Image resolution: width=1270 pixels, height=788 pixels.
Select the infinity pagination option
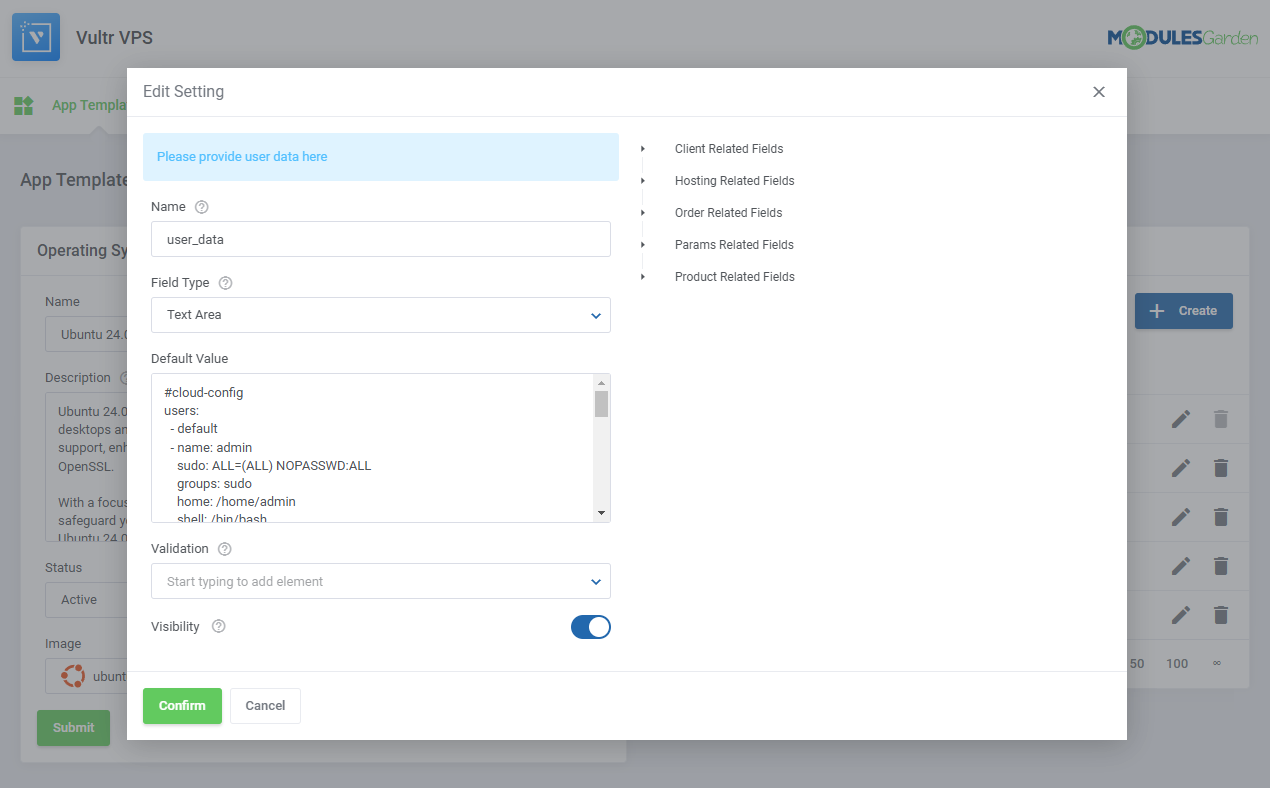[1216, 663]
